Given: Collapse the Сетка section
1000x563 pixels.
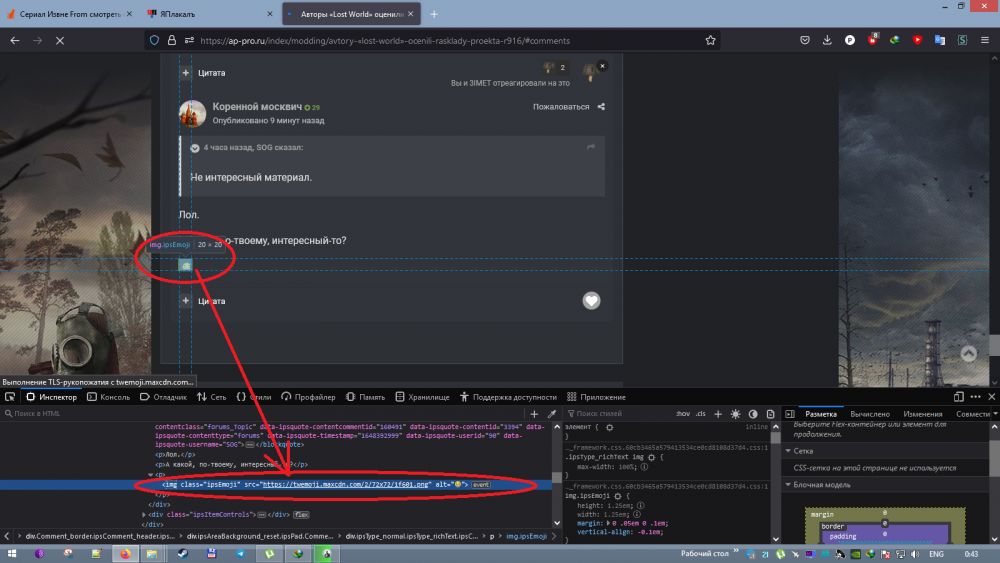Looking at the screenshot, I should pos(787,451).
